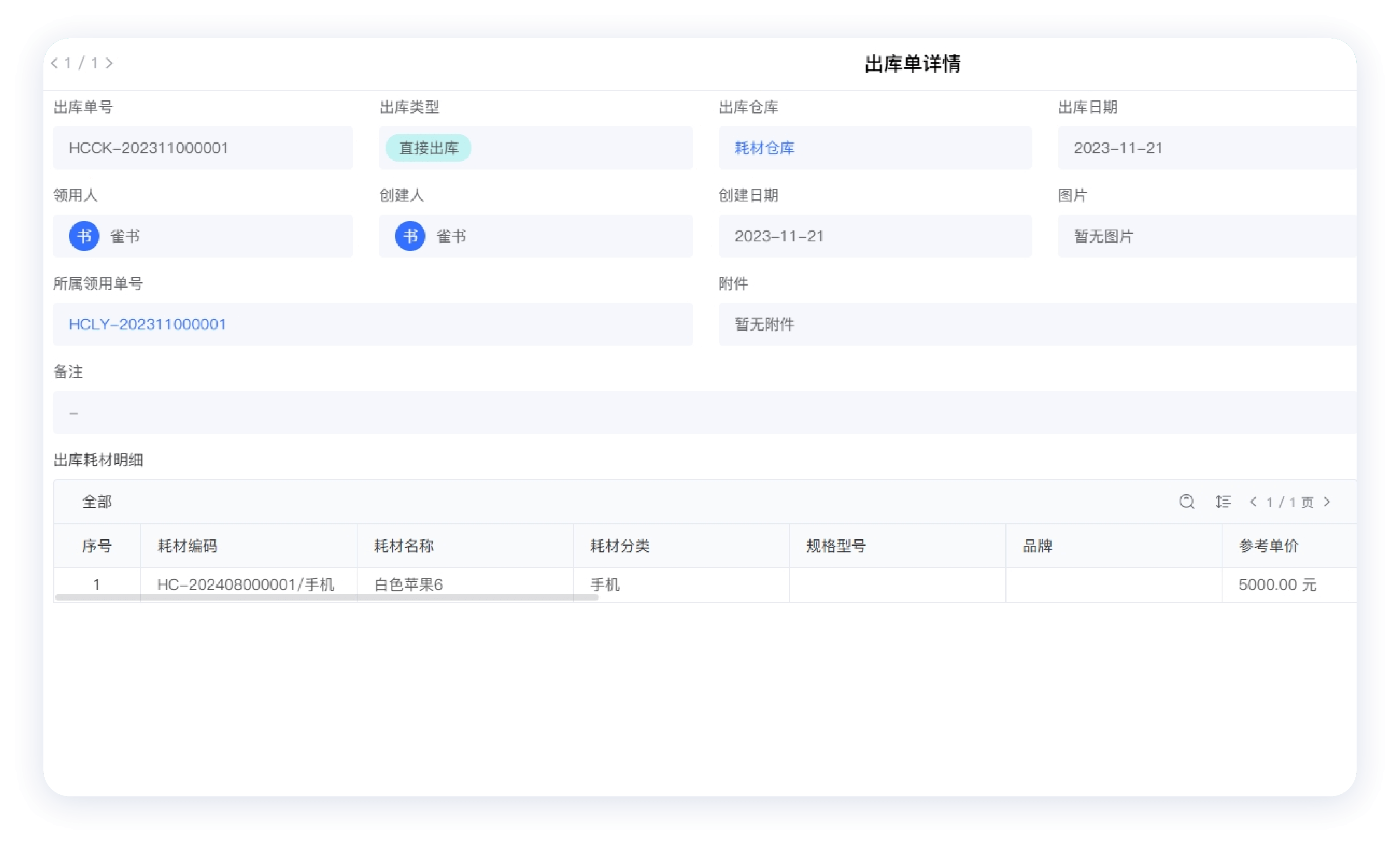Go to next page of detail table

tap(1327, 502)
